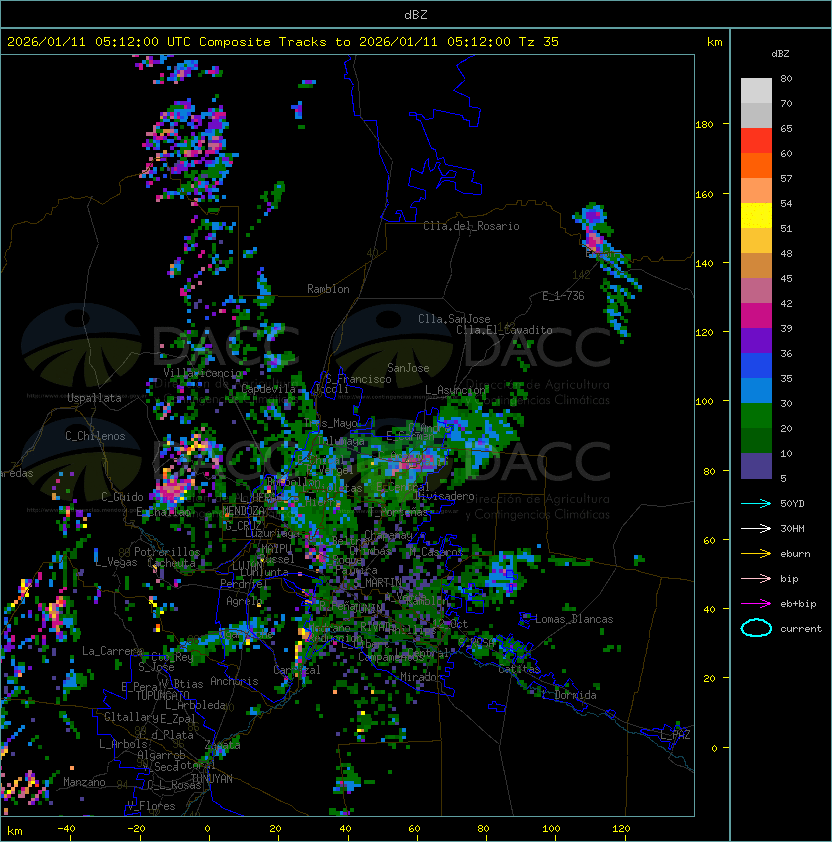Click the 'Agrelo' map label
This screenshot has height=842, width=832.
tap(244, 601)
